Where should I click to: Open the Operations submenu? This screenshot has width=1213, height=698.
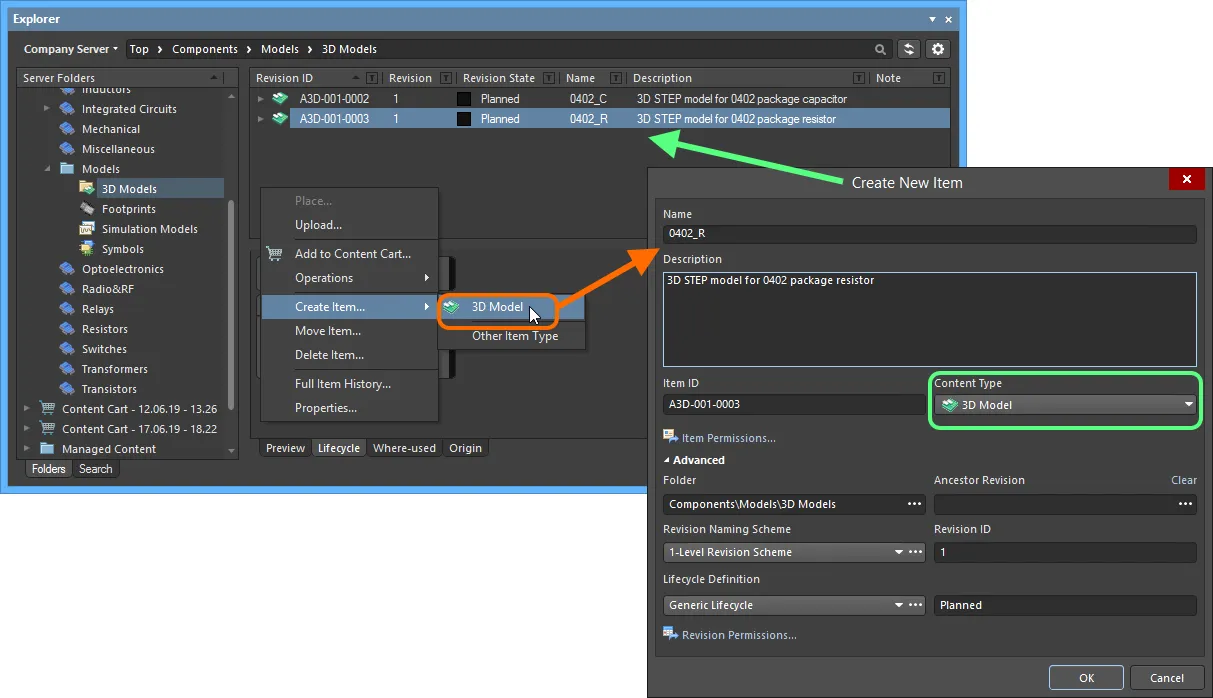tap(349, 278)
